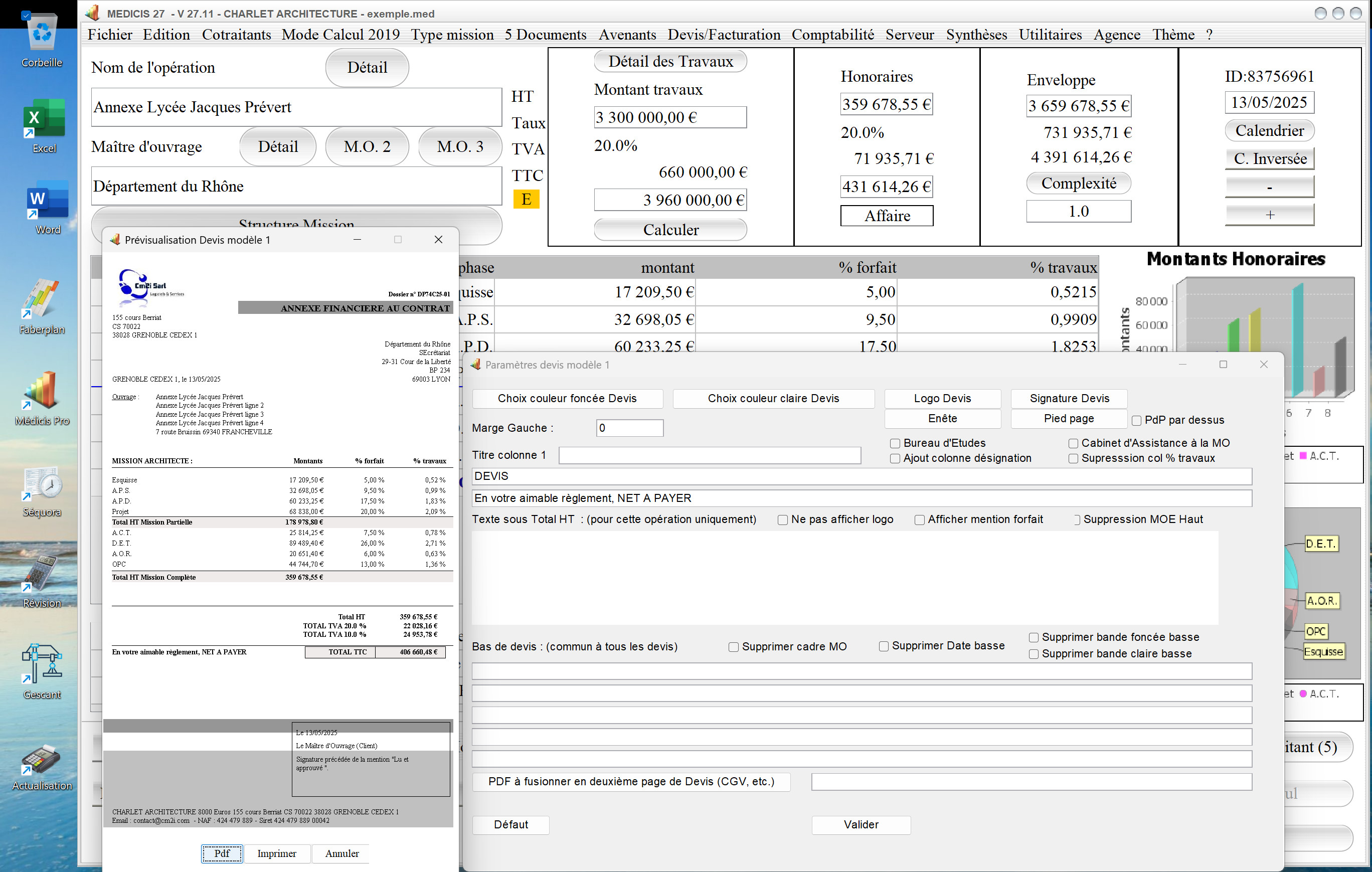Click the Titre colonne 1 field
This screenshot has width=1372, height=872.
[710, 455]
